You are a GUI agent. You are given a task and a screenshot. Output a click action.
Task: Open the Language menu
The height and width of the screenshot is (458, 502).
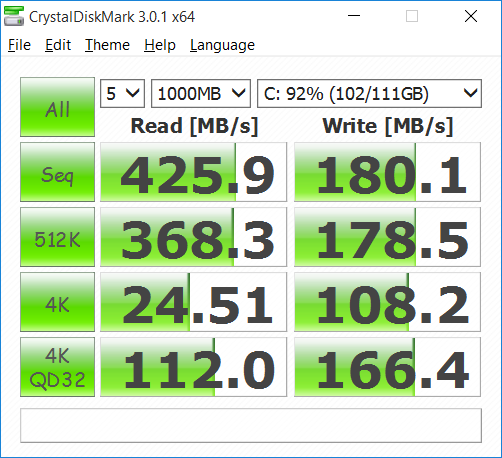[x=222, y=45]
